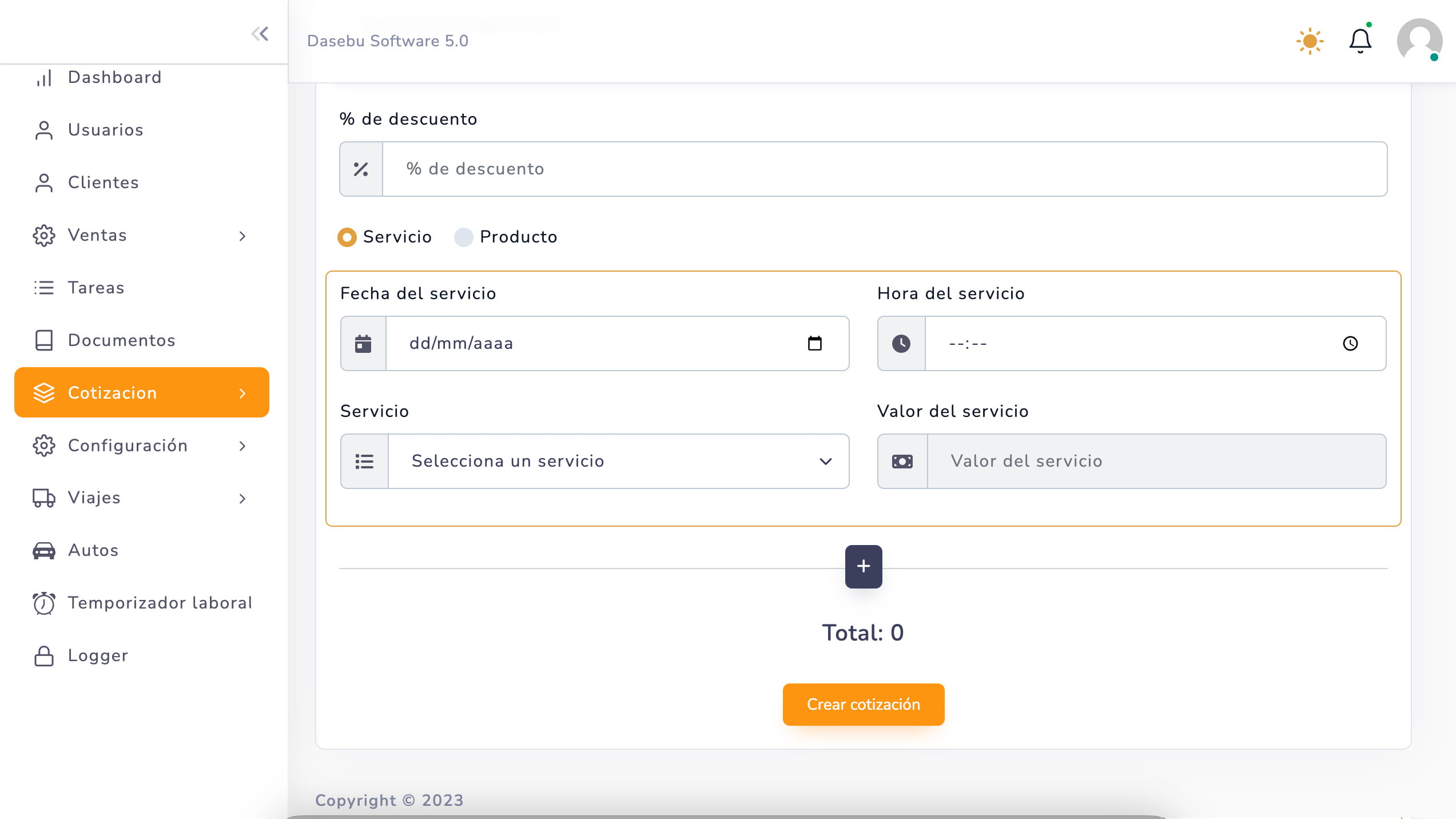Click the horizontal scrollbar at bottom

pos(726,817)
